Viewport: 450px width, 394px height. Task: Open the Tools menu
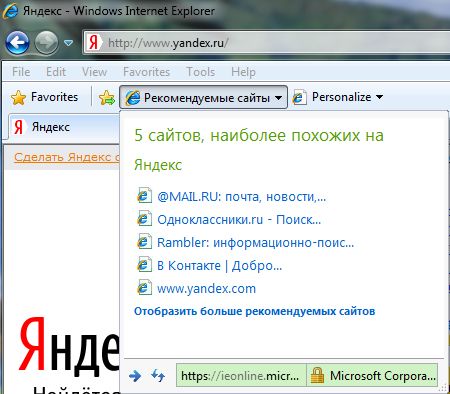[x=200, y=72]
